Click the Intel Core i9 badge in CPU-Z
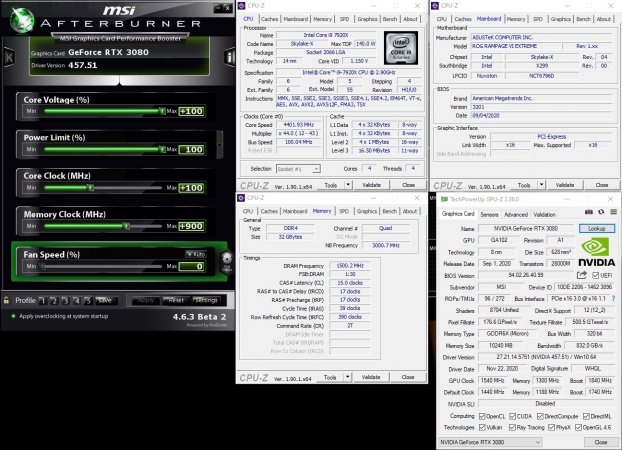 pyautogui.click(x=401, y=48)
